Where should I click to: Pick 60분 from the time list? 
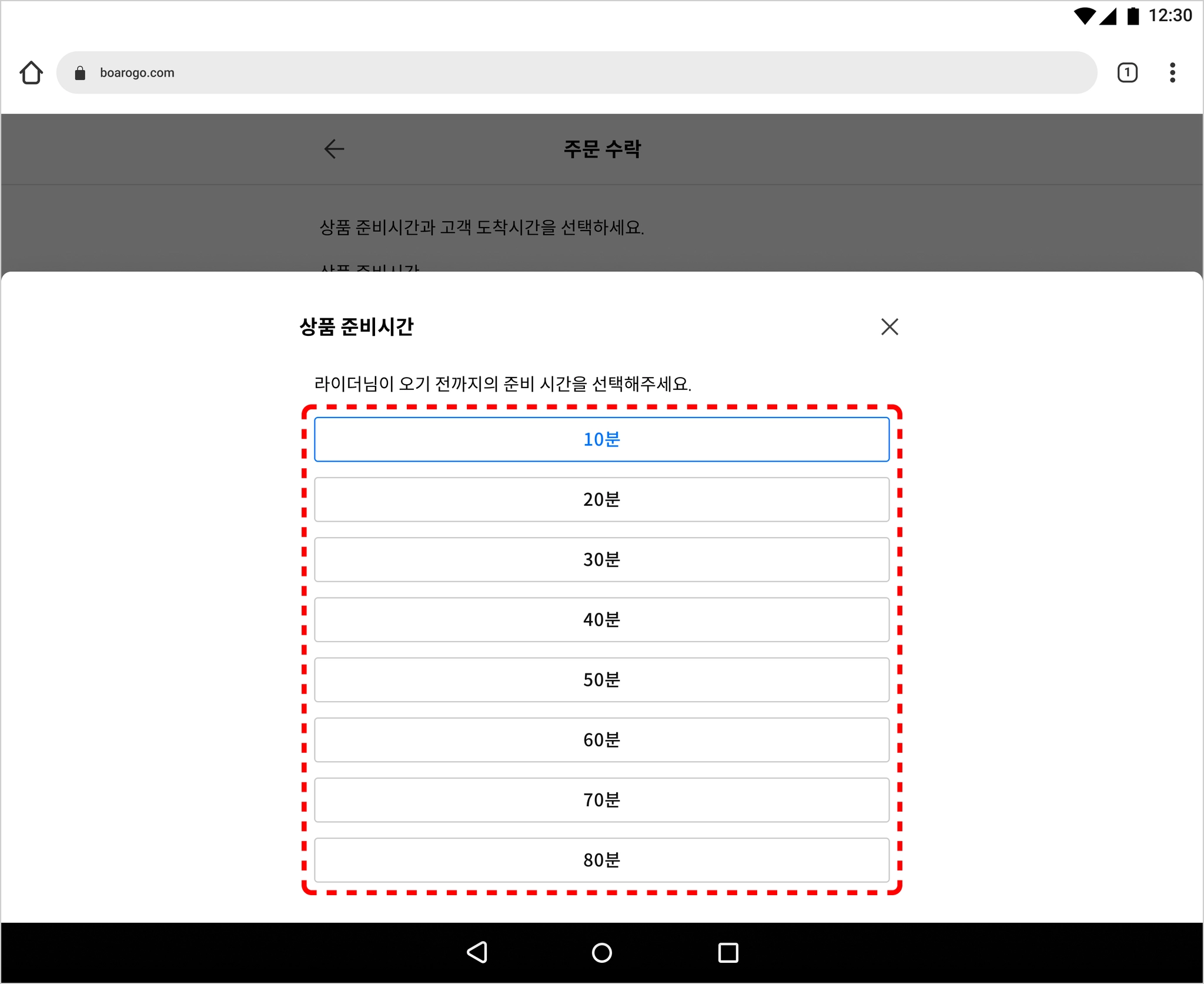click(601, 739)
